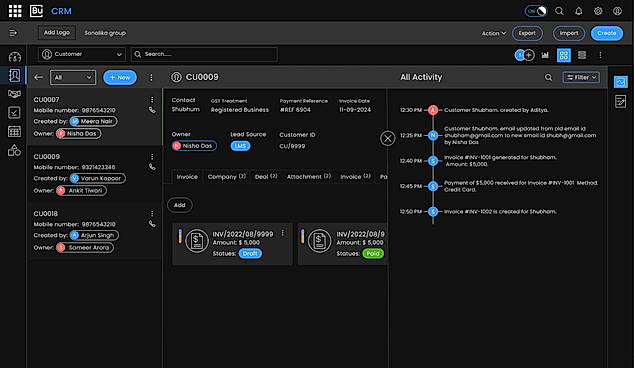Screen dimensions: 635x368
Task: Click the Add button under tabs
Action: tap(179, 205)
